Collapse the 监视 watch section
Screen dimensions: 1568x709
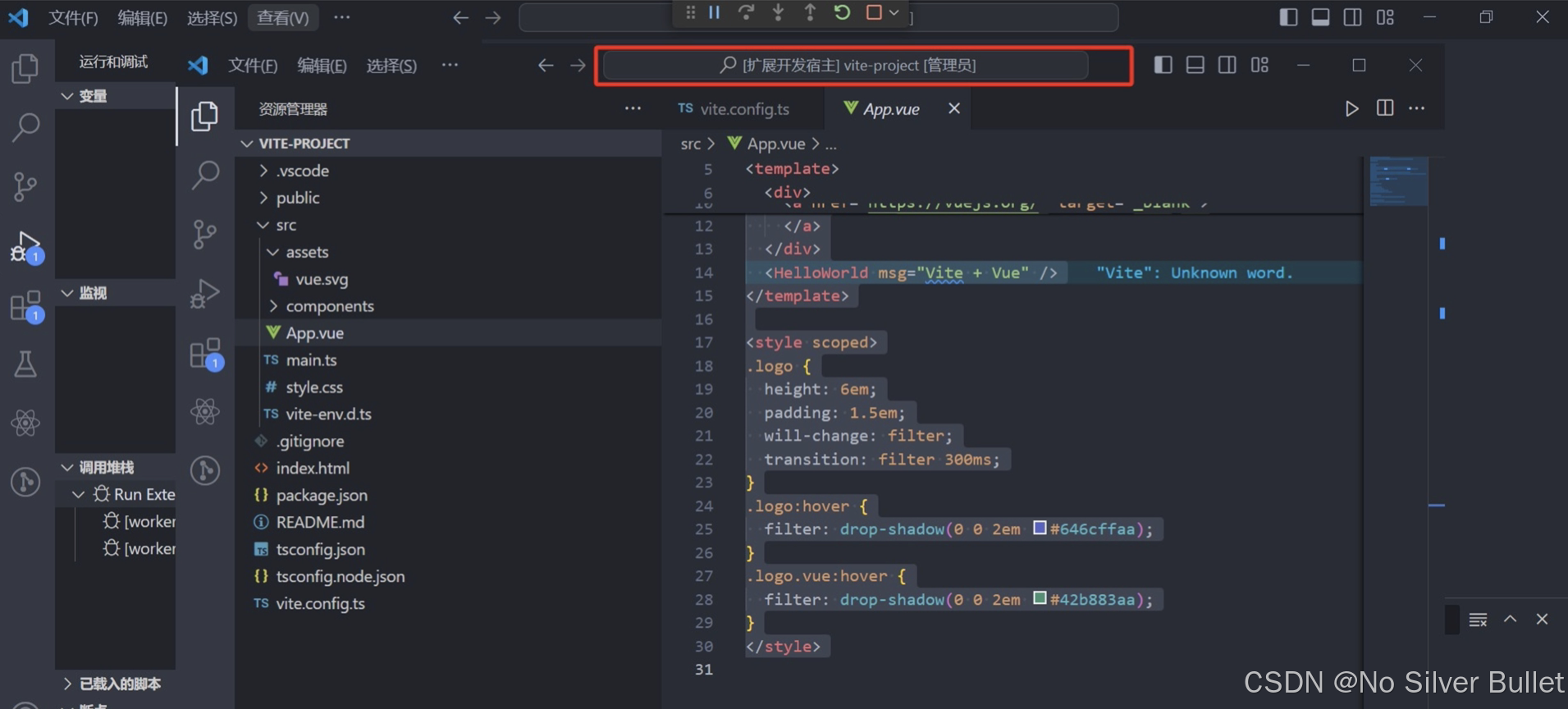[67, 293]
